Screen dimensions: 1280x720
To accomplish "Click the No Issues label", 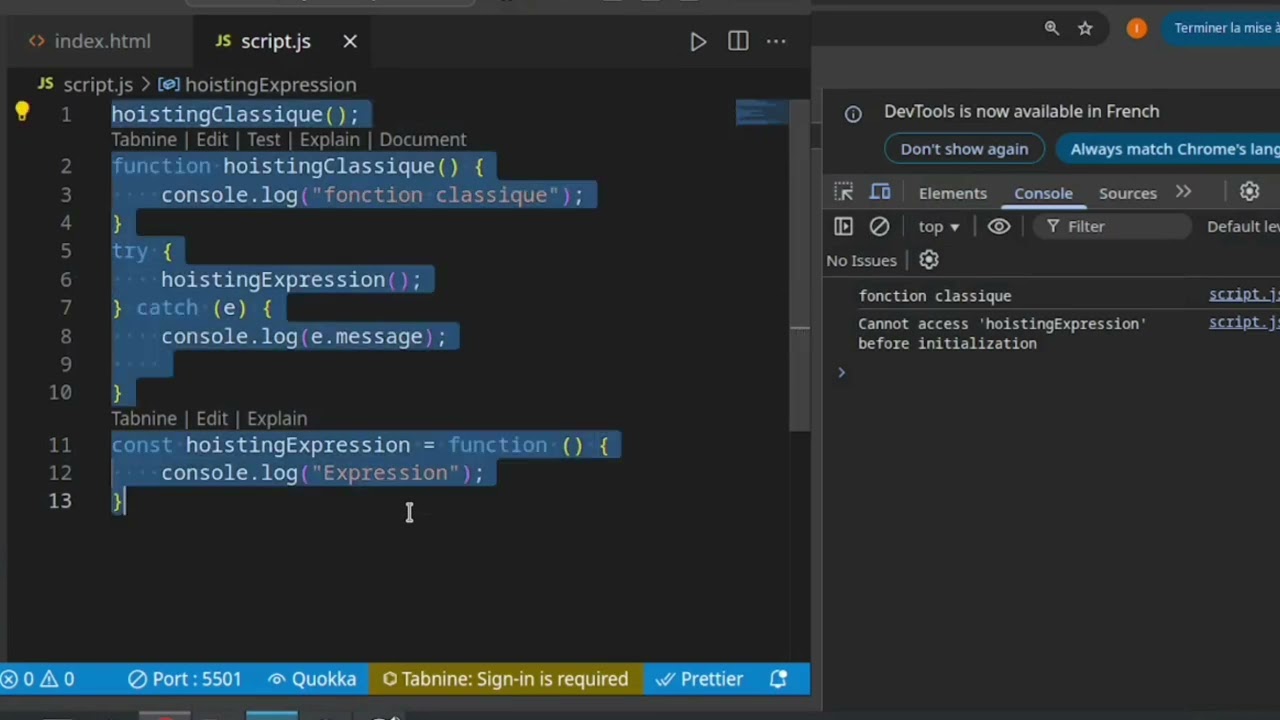I will tap(861, 260).
